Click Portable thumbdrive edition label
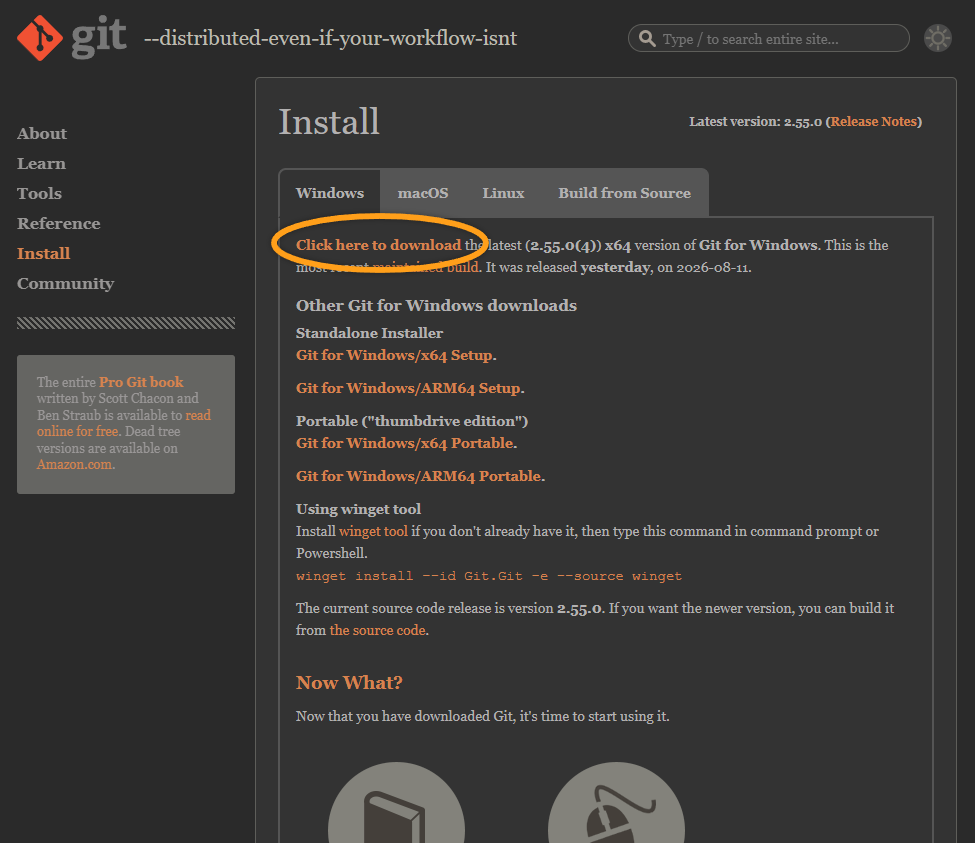This screenshot has width=975, height=843. coord(412,421)
